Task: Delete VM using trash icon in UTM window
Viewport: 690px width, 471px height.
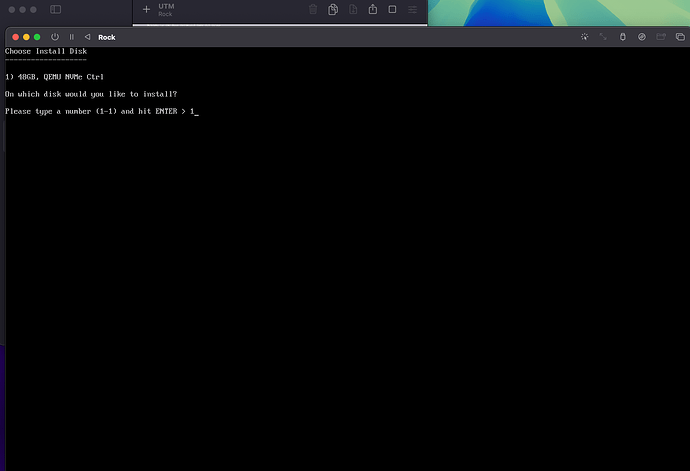Action: tap(313, 9)
